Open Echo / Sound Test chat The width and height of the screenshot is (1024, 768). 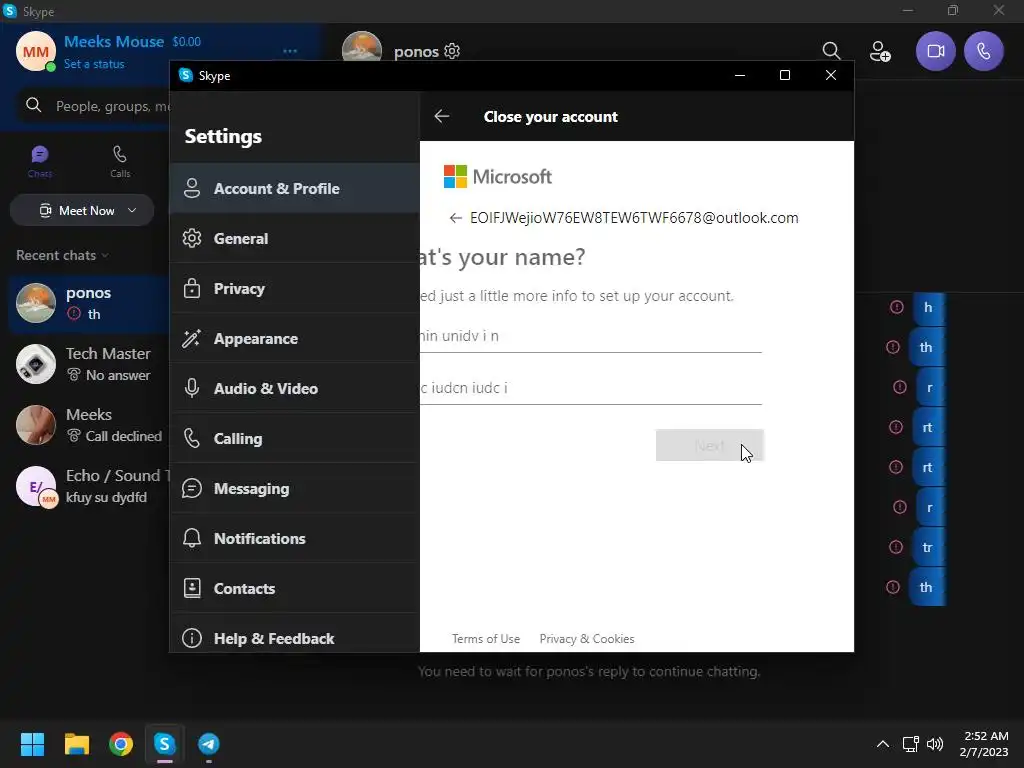tap(89, 486)
